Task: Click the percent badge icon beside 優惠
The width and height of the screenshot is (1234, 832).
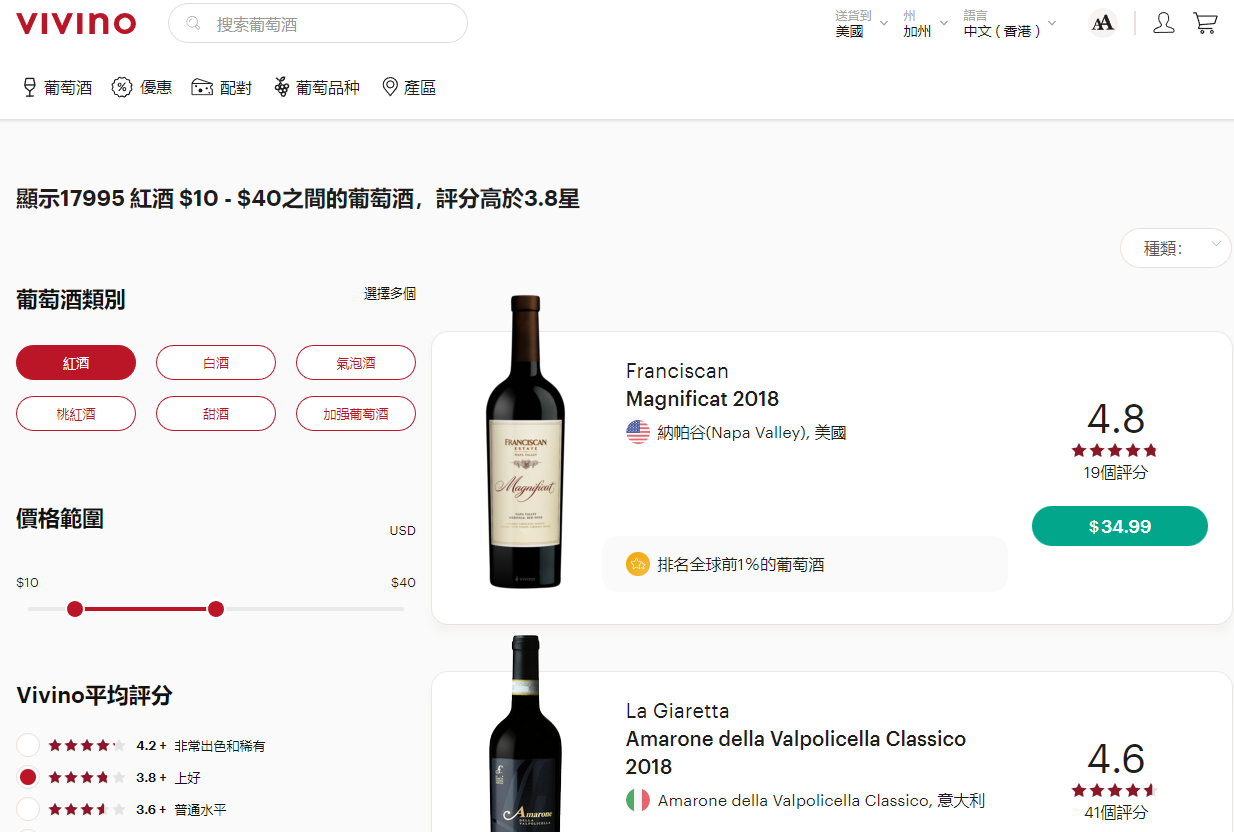Action: point(122,87)
